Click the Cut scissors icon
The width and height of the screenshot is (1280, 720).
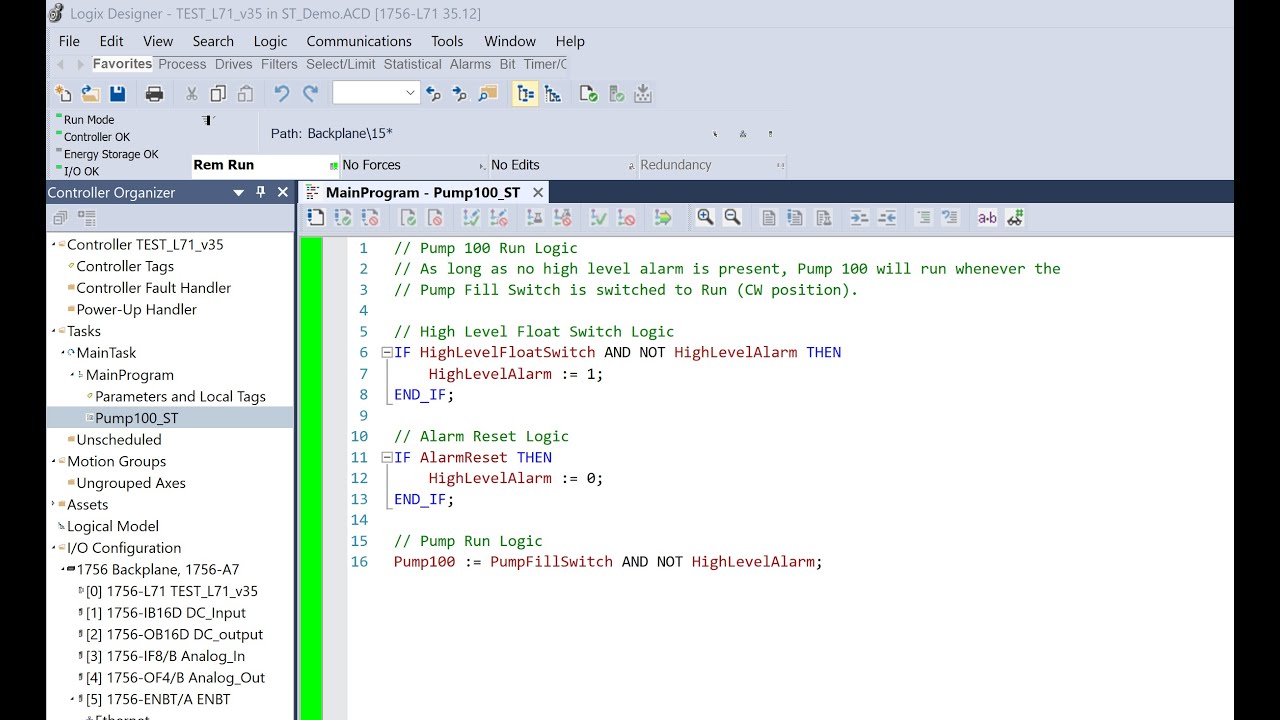(191, 93)
